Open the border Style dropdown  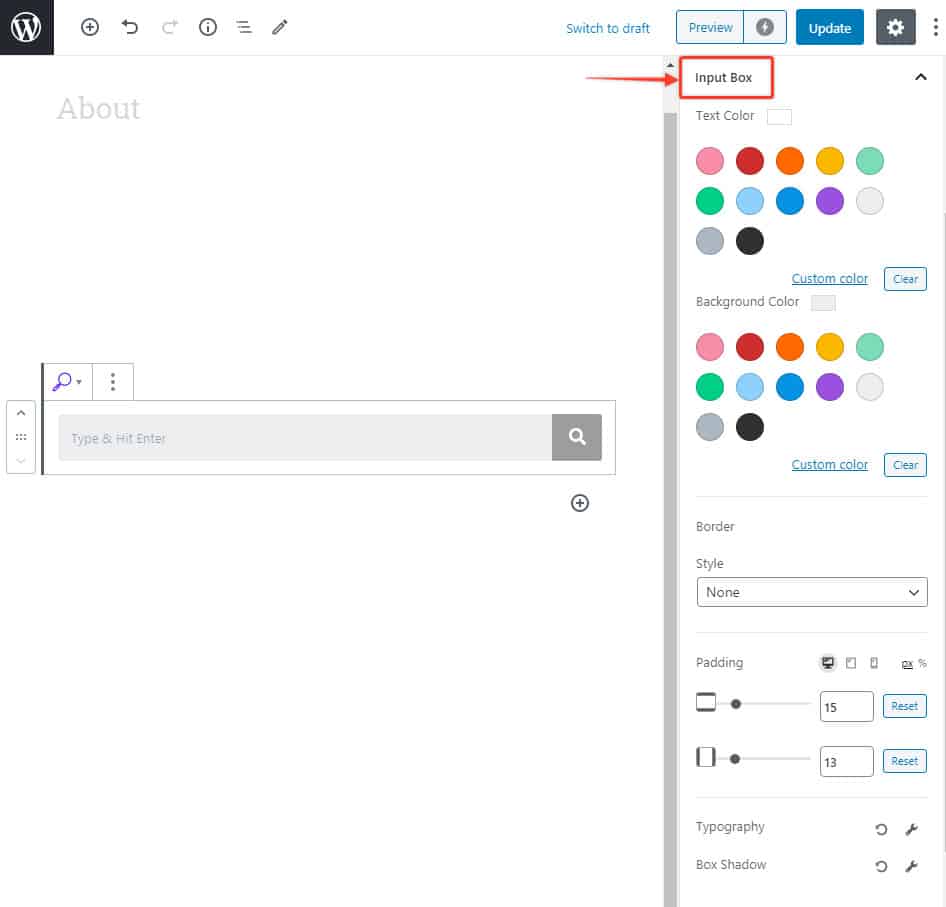tap(811, 592)
